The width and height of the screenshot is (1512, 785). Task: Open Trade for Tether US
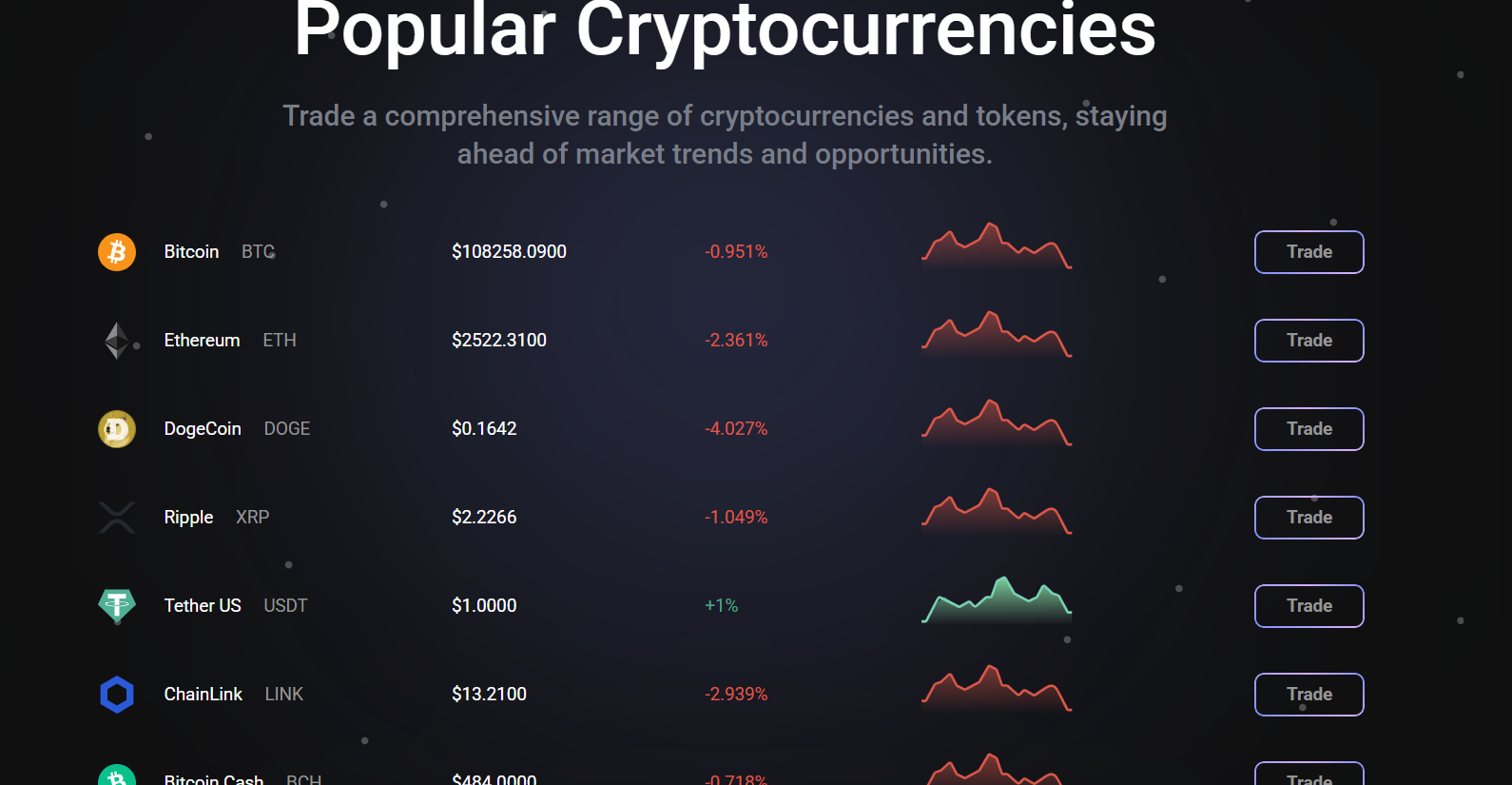pos(1308,606)
